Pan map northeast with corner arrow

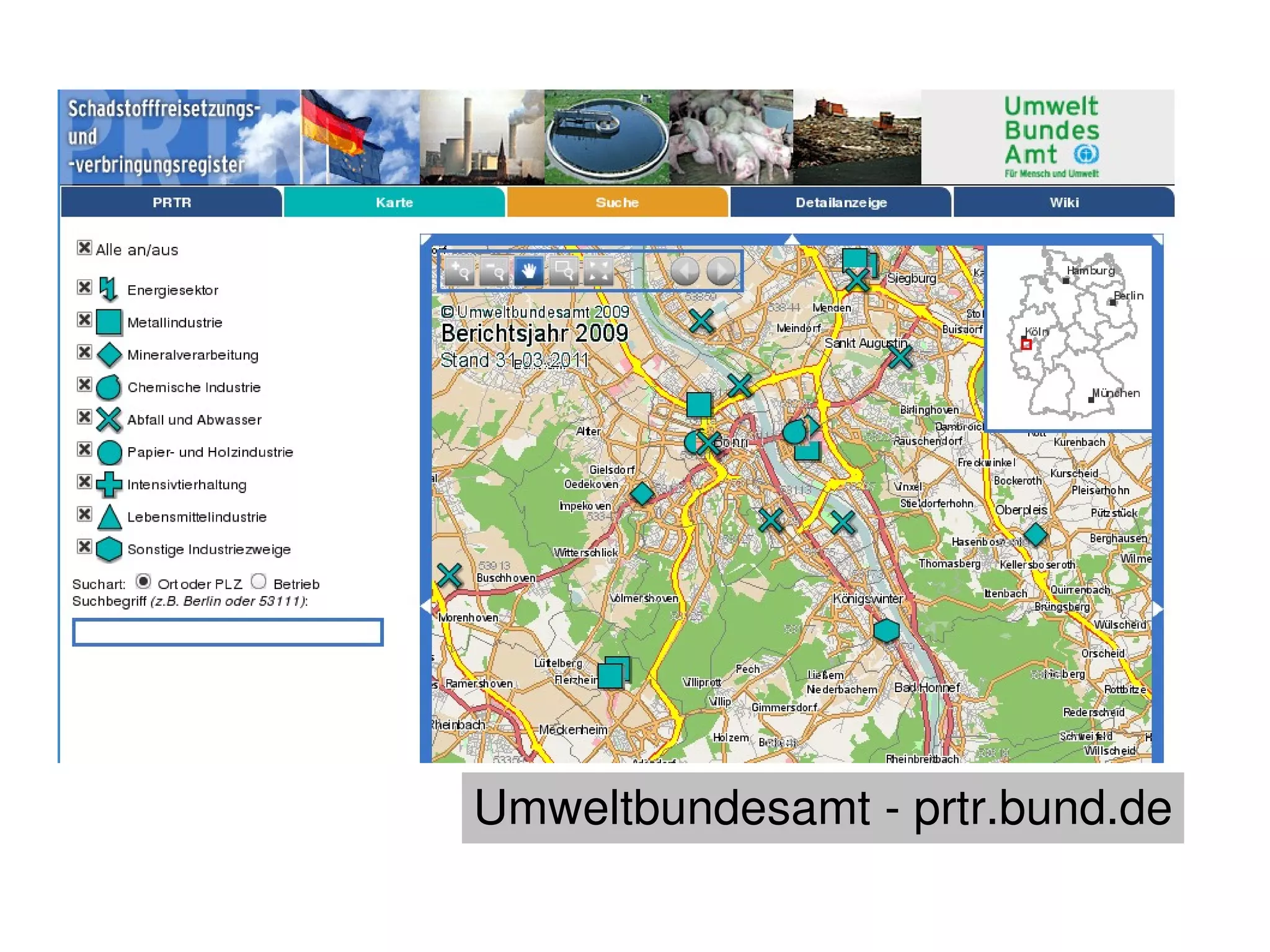(1158, 239)
